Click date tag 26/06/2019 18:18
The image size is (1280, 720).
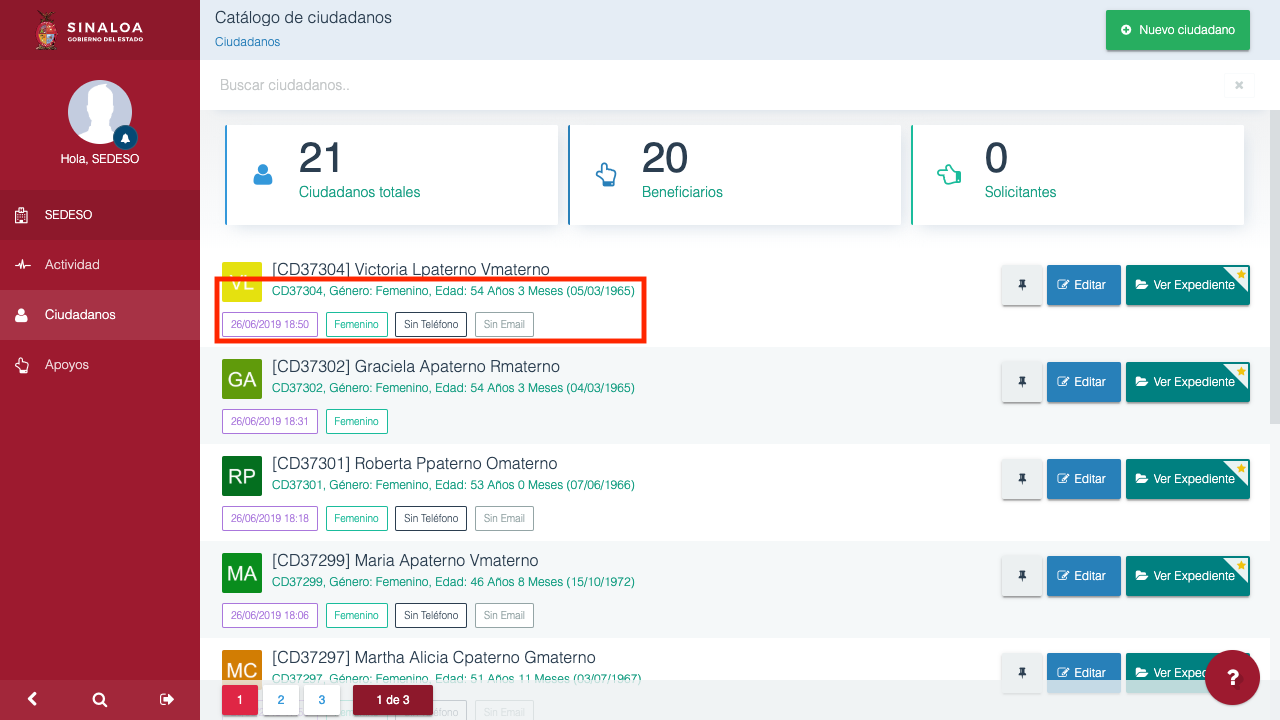click(270, 518)
